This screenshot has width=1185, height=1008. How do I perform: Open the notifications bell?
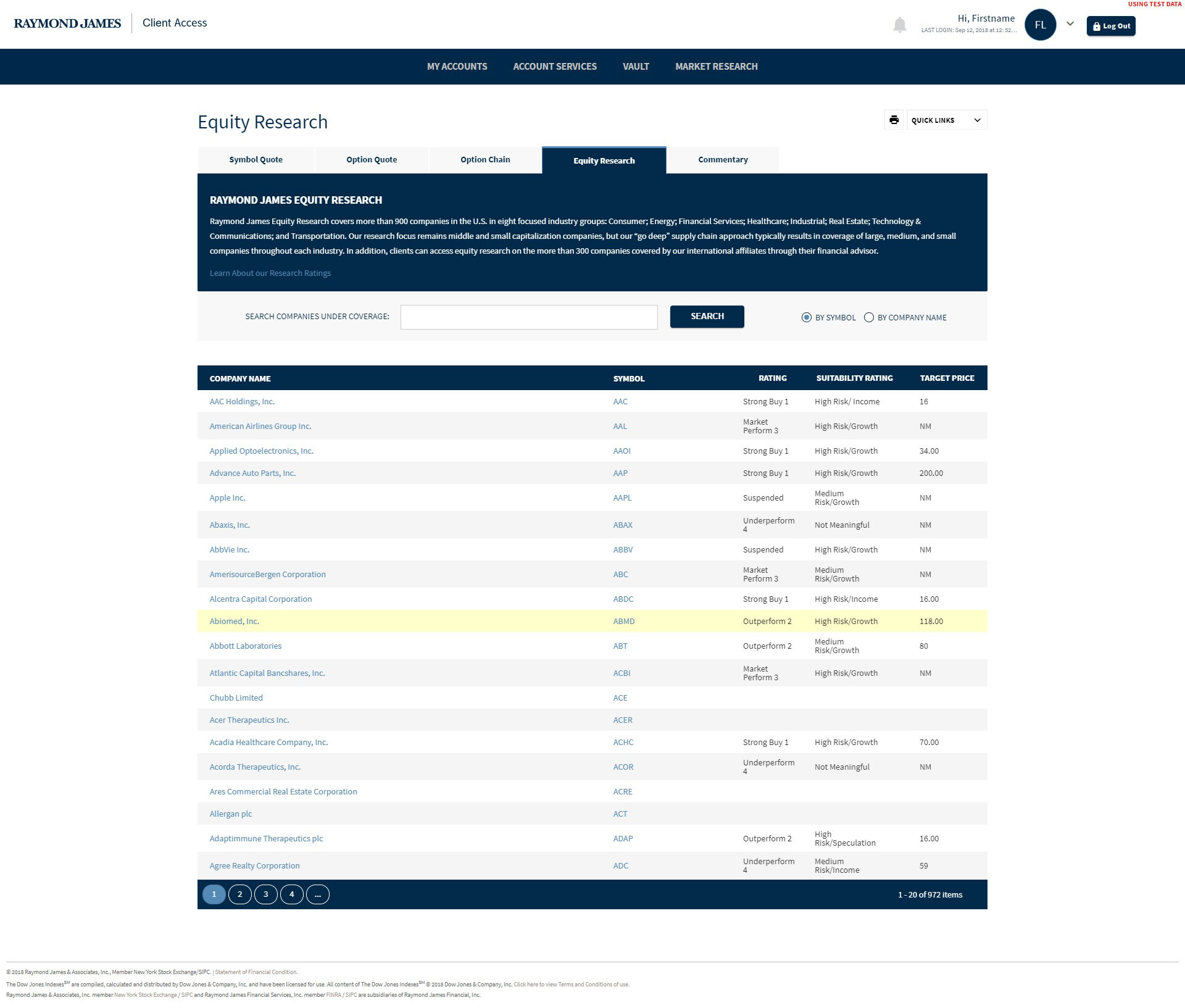click(x=900, y=25)
